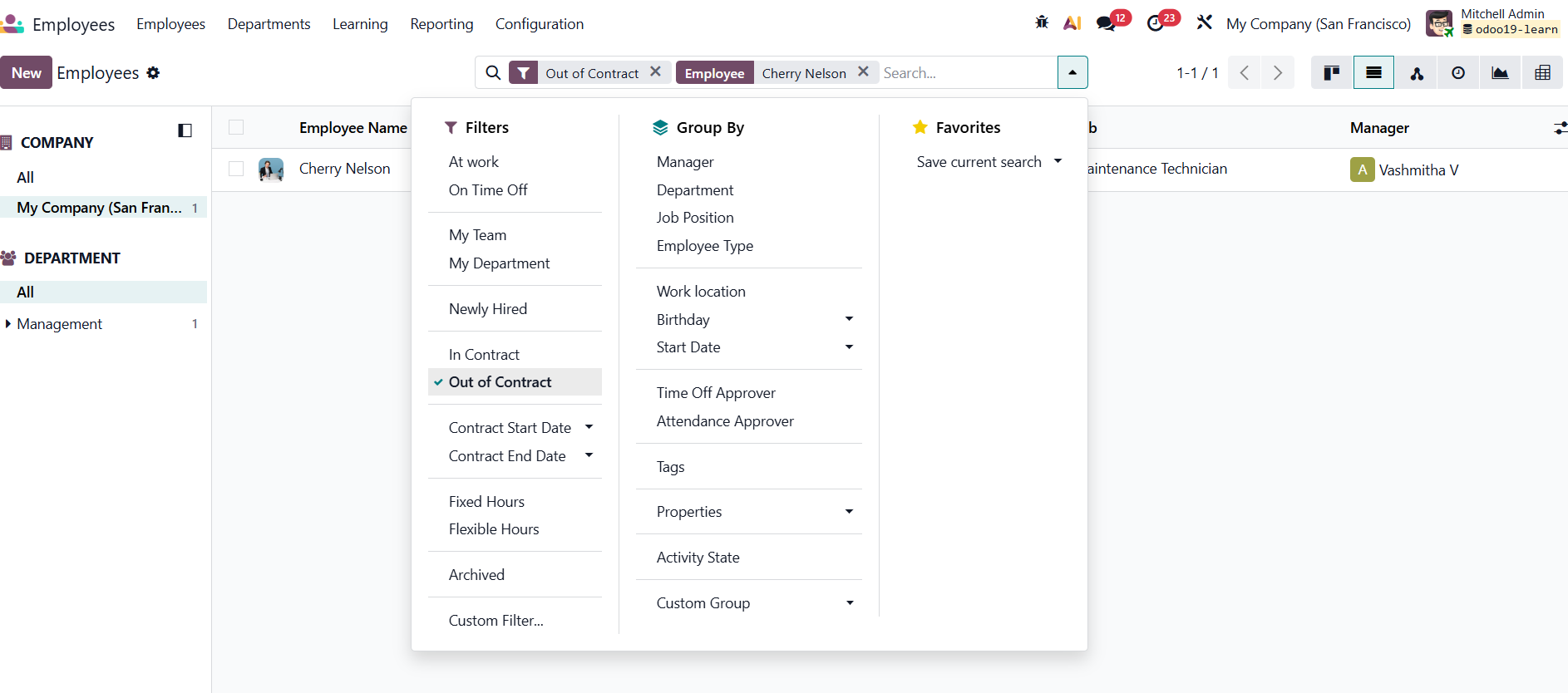The width and height of the screenshot is (1568, 693).
Task: Open the Configuration menu
Action: coord(540,24)
